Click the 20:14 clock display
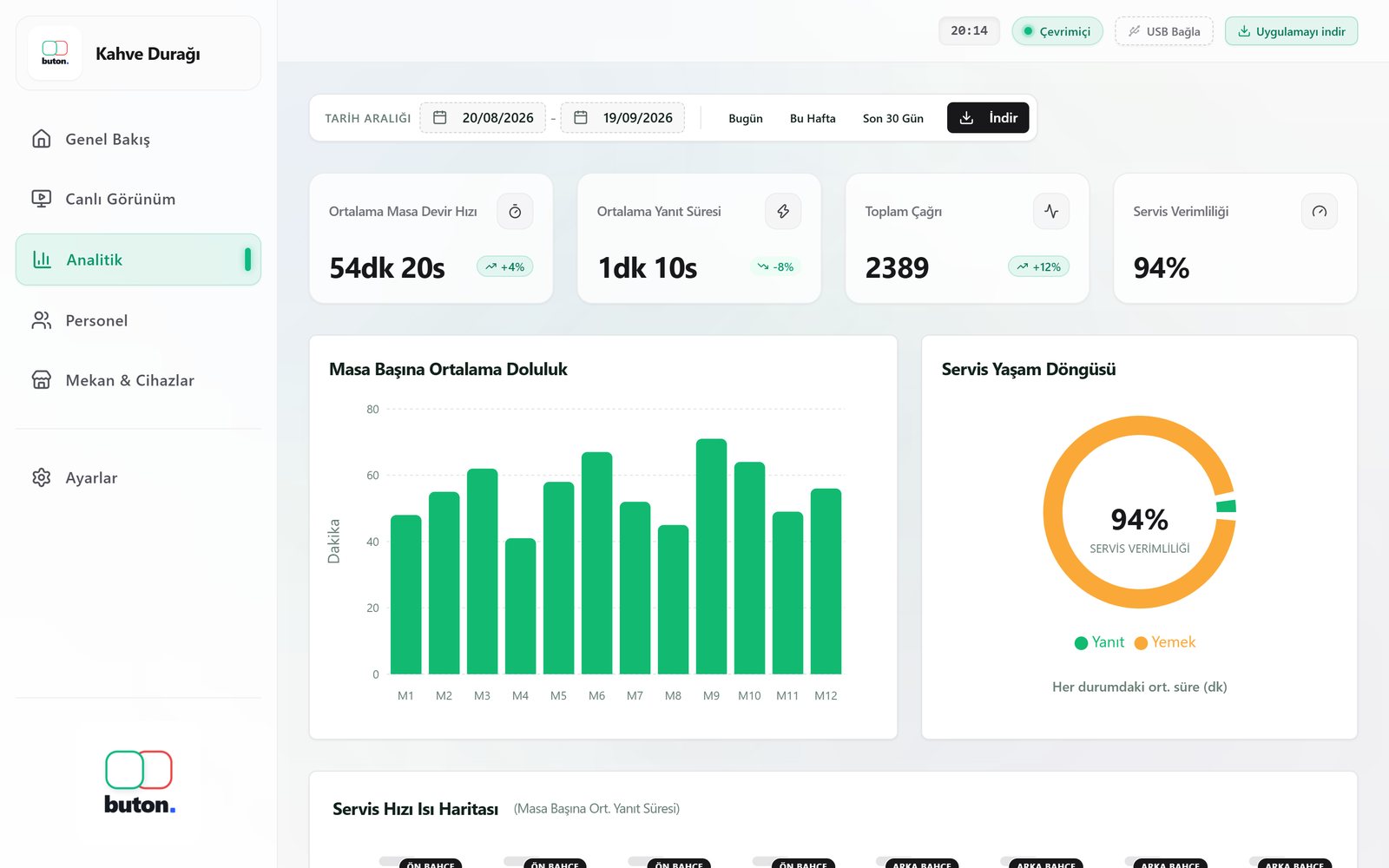The image size is (1389, 868). point(969,31)
